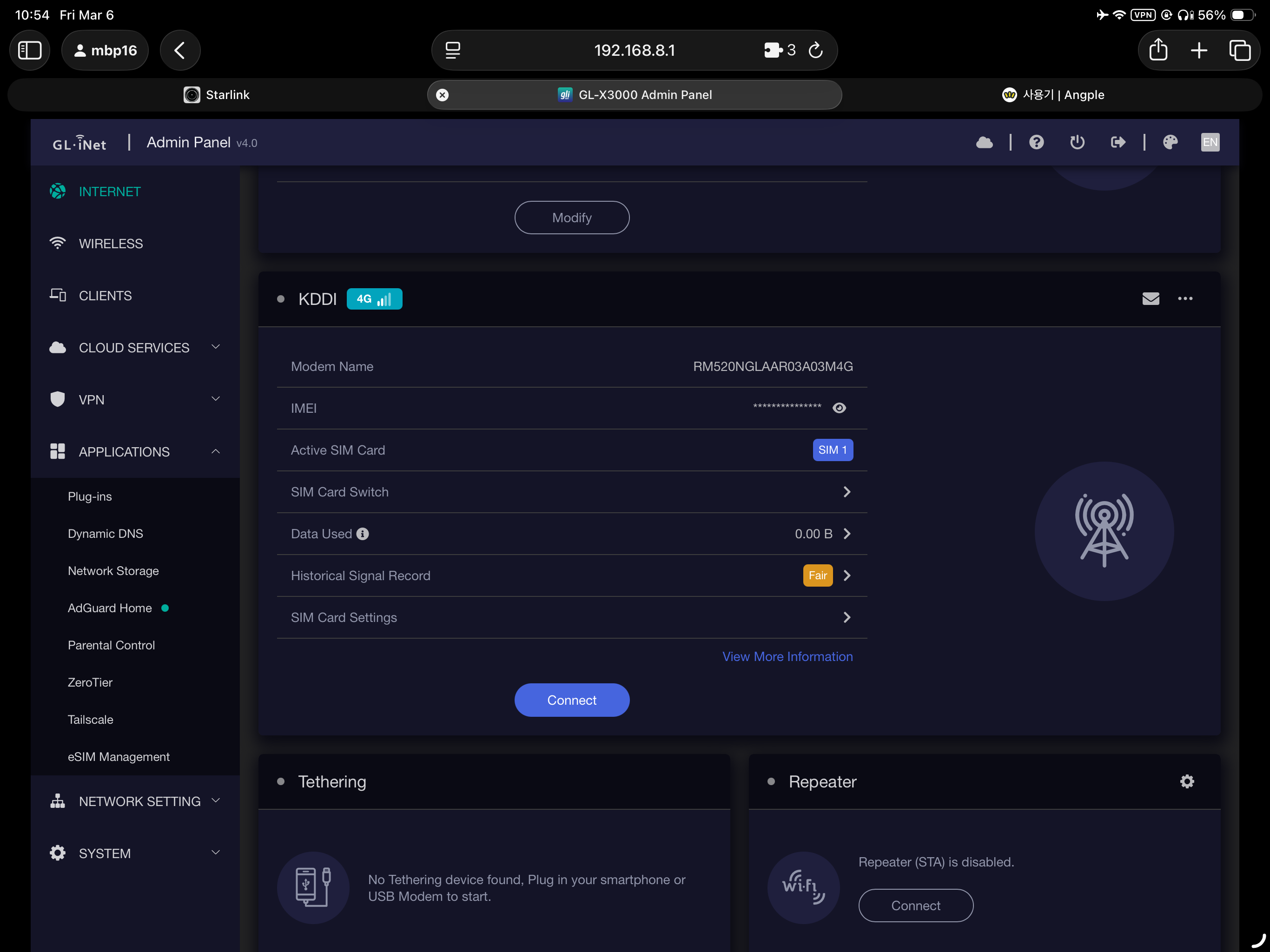Open SMS envelope icon in KDDI card
The height and width of the screenshot is (952, 1270).
tap(1151, 298)
